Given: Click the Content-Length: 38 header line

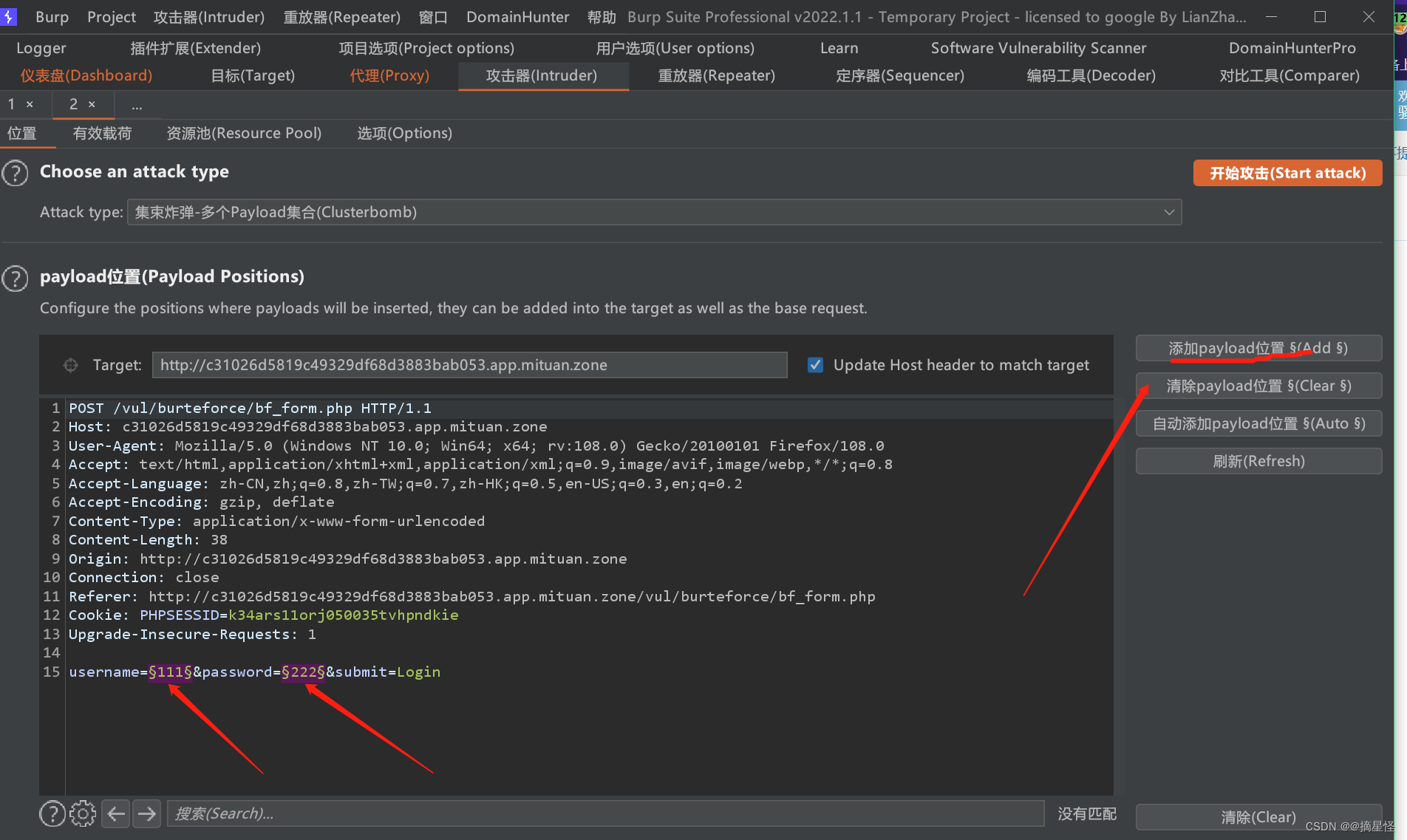Looking at the screenshot, I should click(148, 539).
